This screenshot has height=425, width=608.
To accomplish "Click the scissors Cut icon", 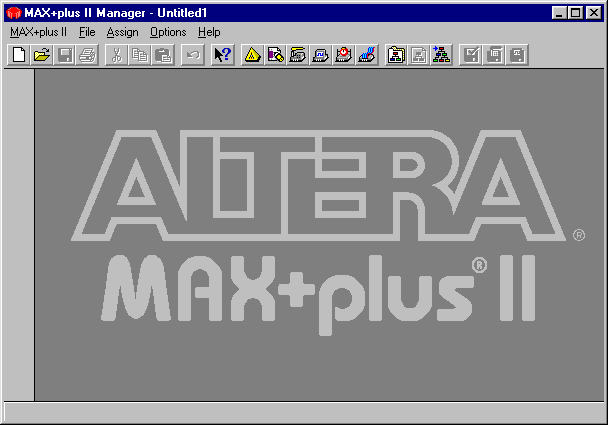I will pos(116,55).
